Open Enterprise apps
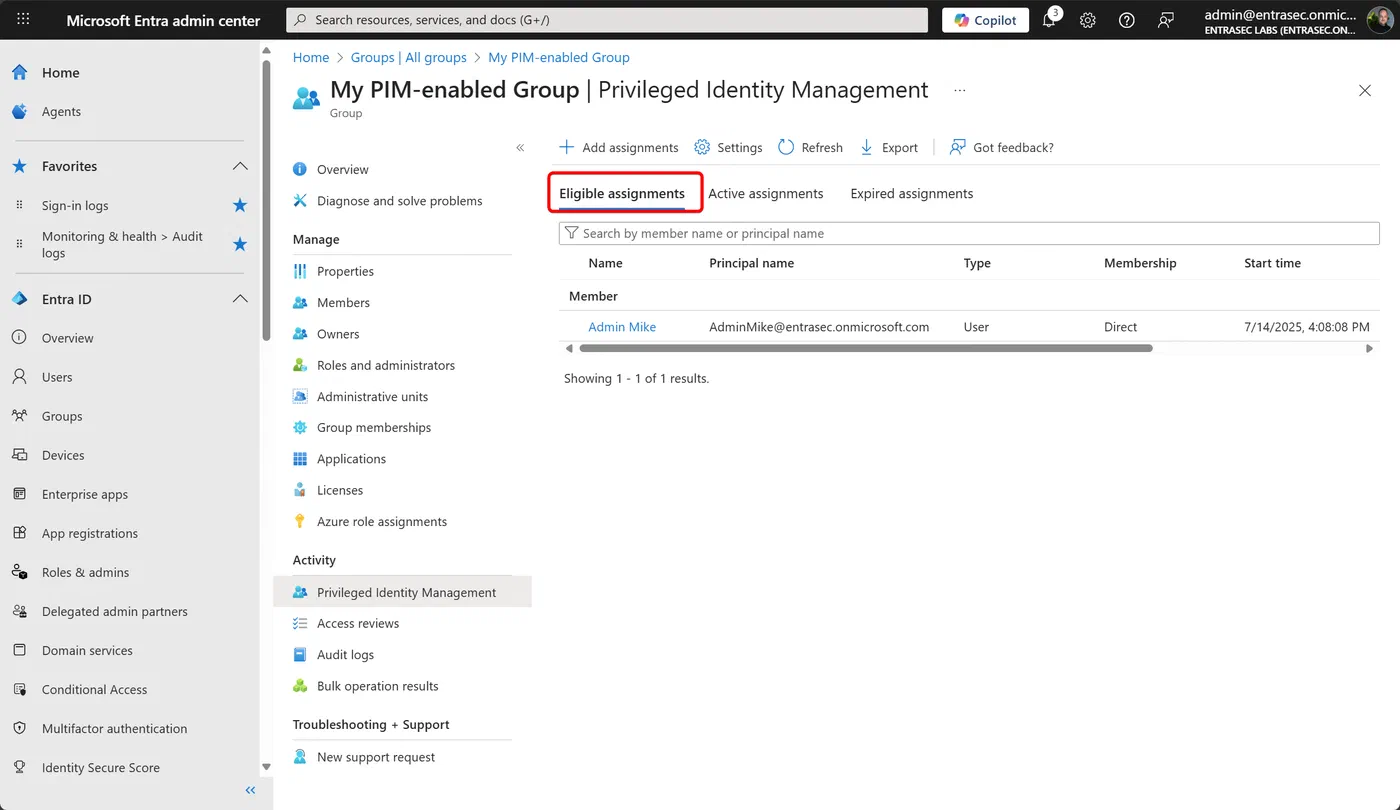 click(85, 494)
